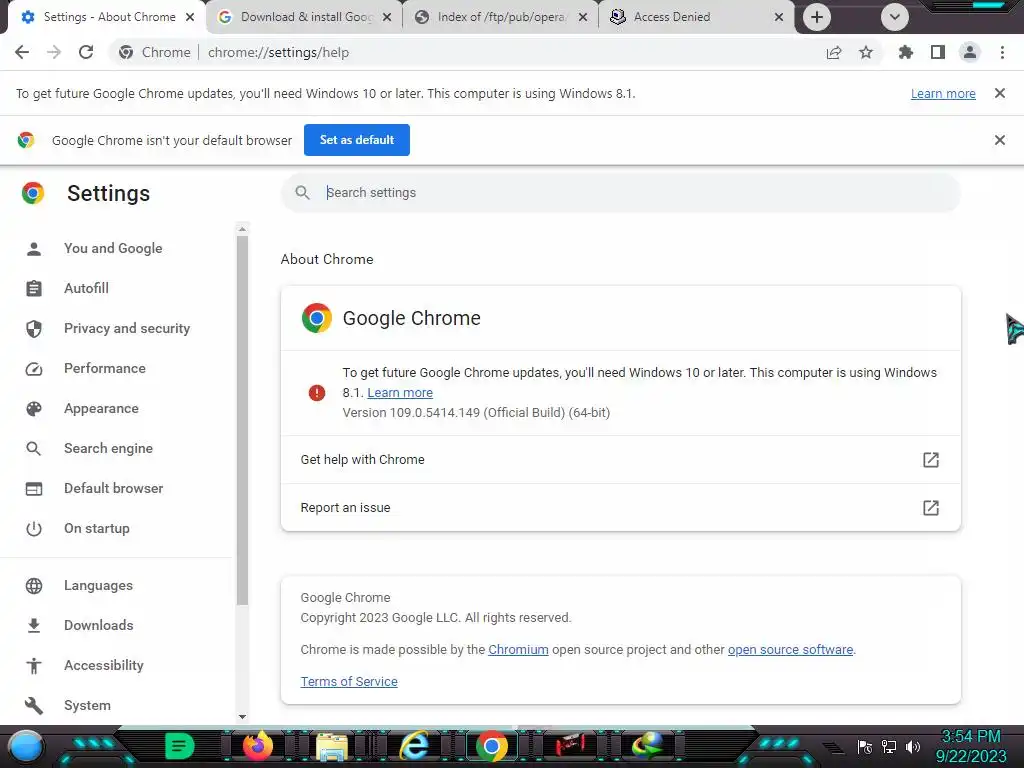Open Report an issue

[x=620, y=507]
